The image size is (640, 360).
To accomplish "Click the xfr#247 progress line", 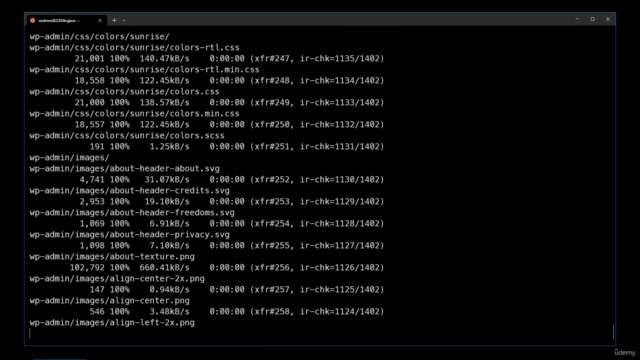I will coord(229,58).
